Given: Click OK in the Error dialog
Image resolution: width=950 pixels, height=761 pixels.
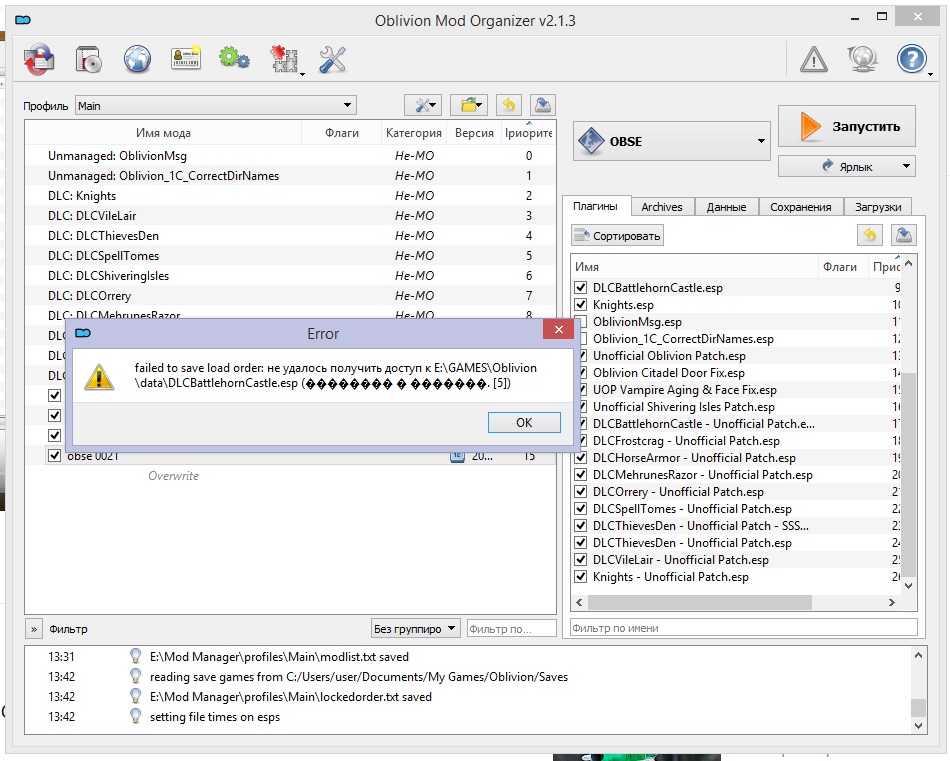Looking at the screenshot, I should click(524, 422).
